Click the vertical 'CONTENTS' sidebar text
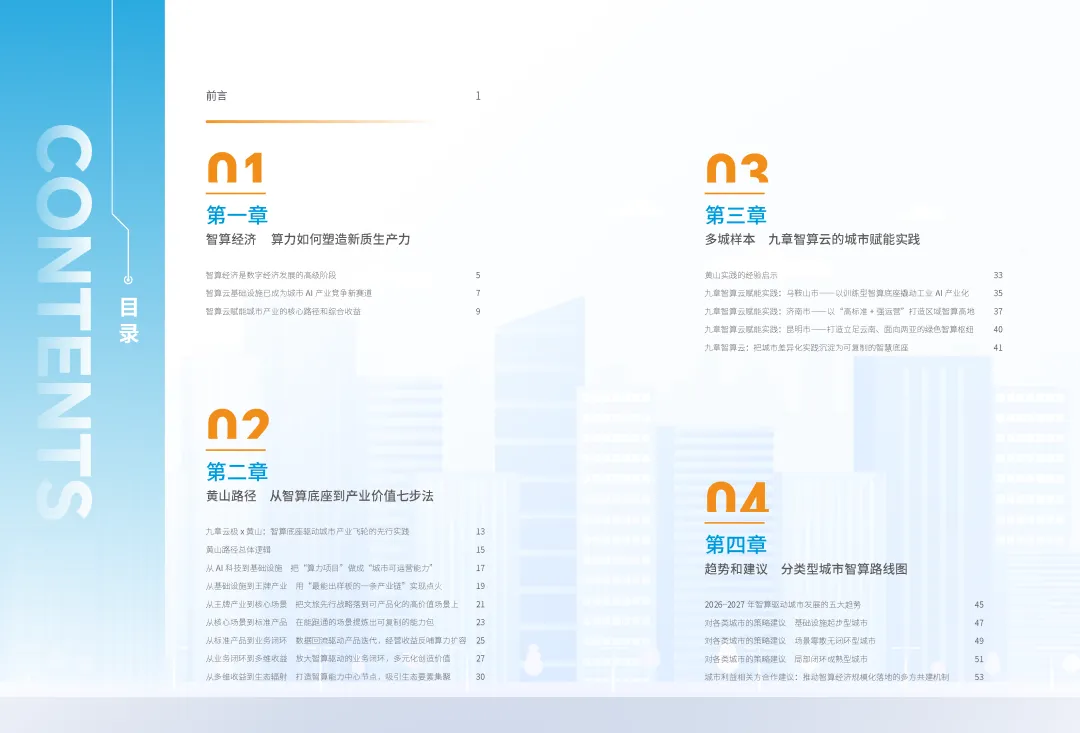Viewport: 1080px width, 733px height. (63, 322)
